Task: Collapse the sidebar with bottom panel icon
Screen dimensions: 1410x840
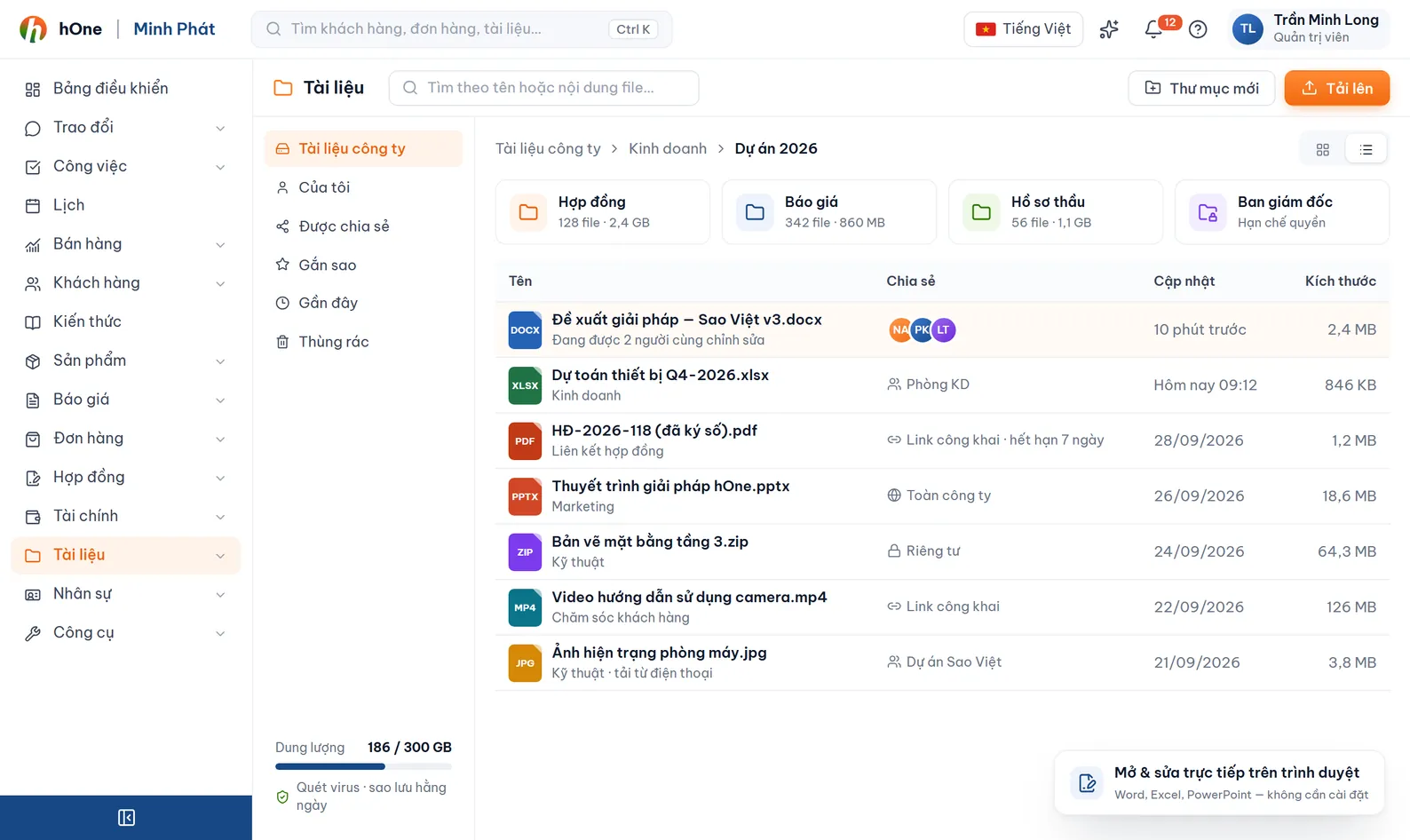Action: point(126,818)
